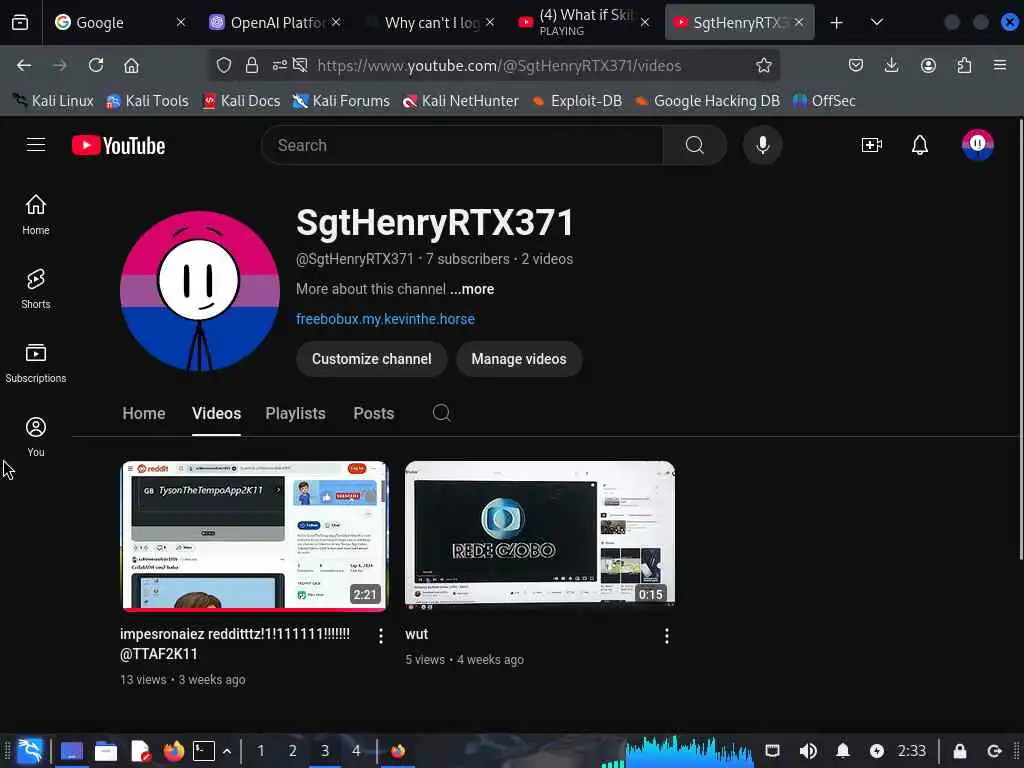1024x768 pixels.
Task: Open the You section in the sidebar
Action: point(36,436)
